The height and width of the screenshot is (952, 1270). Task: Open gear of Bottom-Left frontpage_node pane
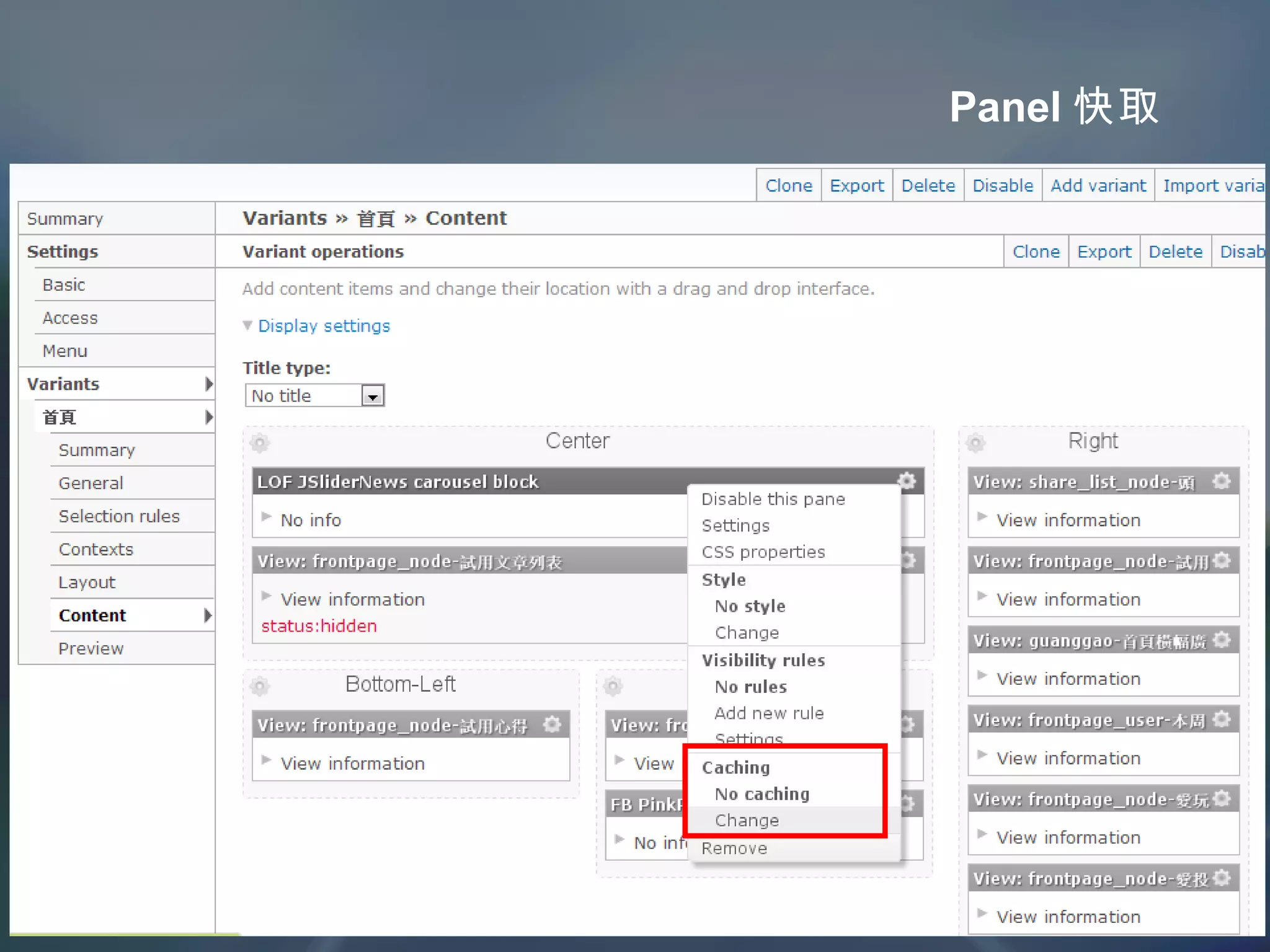coord(552,724)
